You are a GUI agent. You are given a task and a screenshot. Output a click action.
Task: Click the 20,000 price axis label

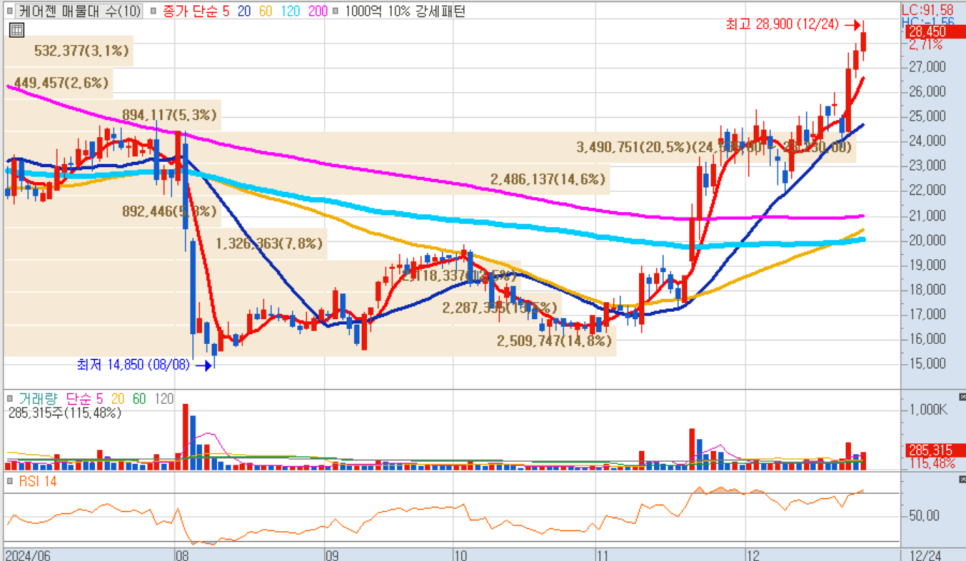coord(927,240)
